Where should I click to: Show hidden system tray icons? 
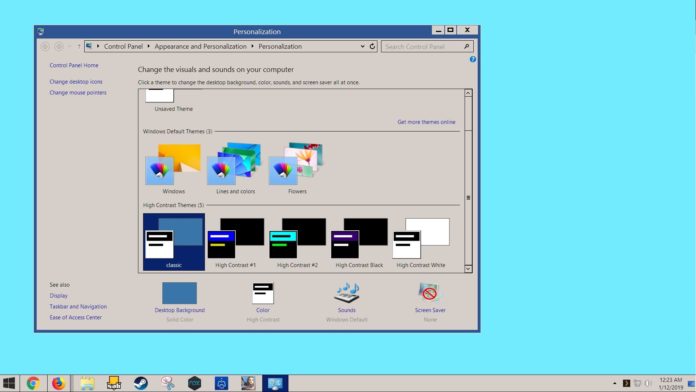pos(614,383)
